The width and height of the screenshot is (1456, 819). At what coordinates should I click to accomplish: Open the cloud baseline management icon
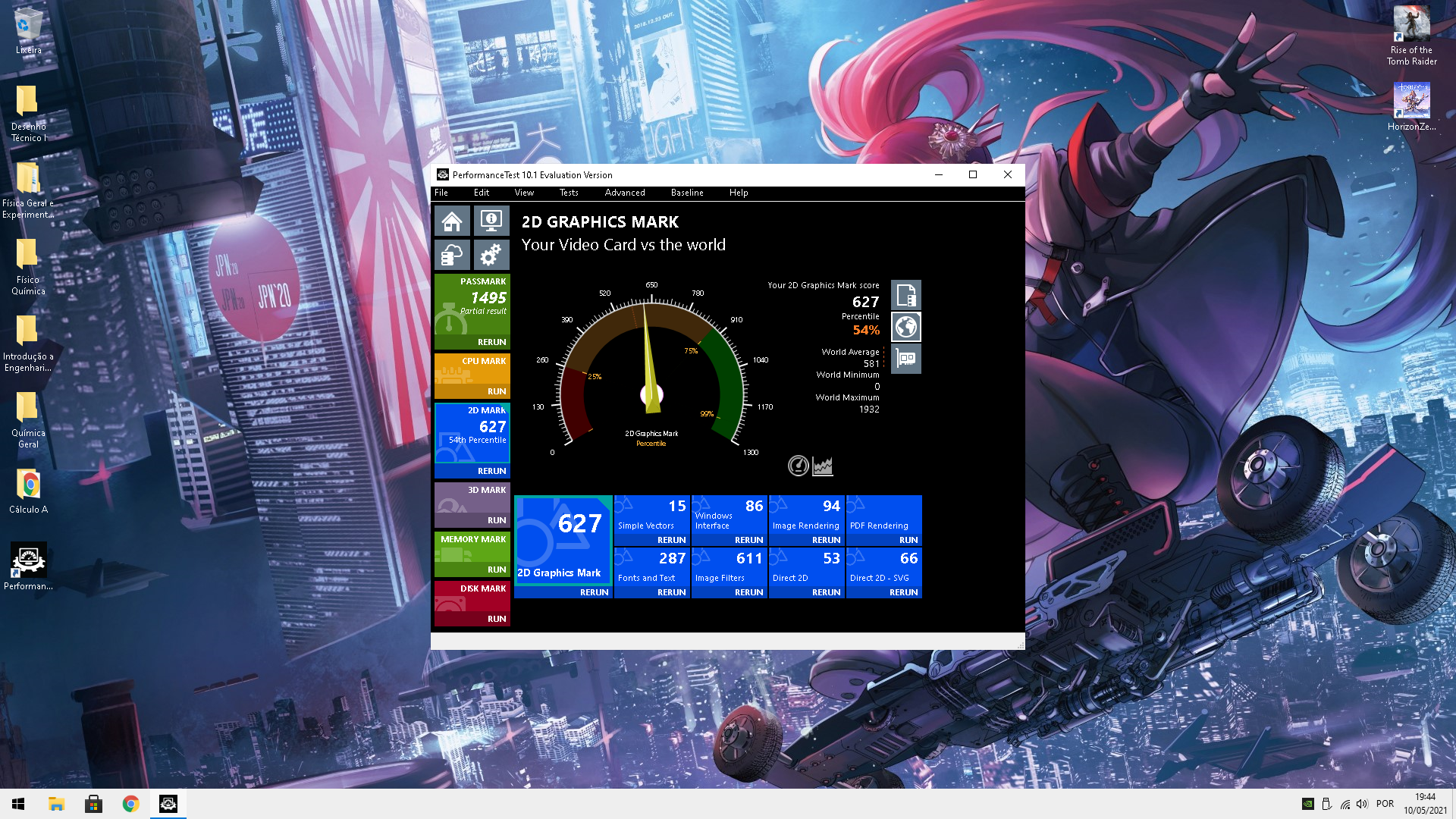click(x=452, y=255)
